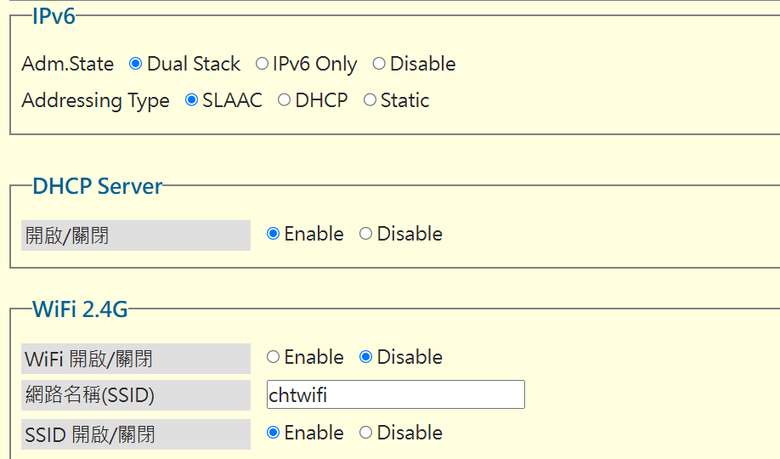Choose IPv6 Only admin state
Screen dimensions: 780x459
tap(262, 64)
